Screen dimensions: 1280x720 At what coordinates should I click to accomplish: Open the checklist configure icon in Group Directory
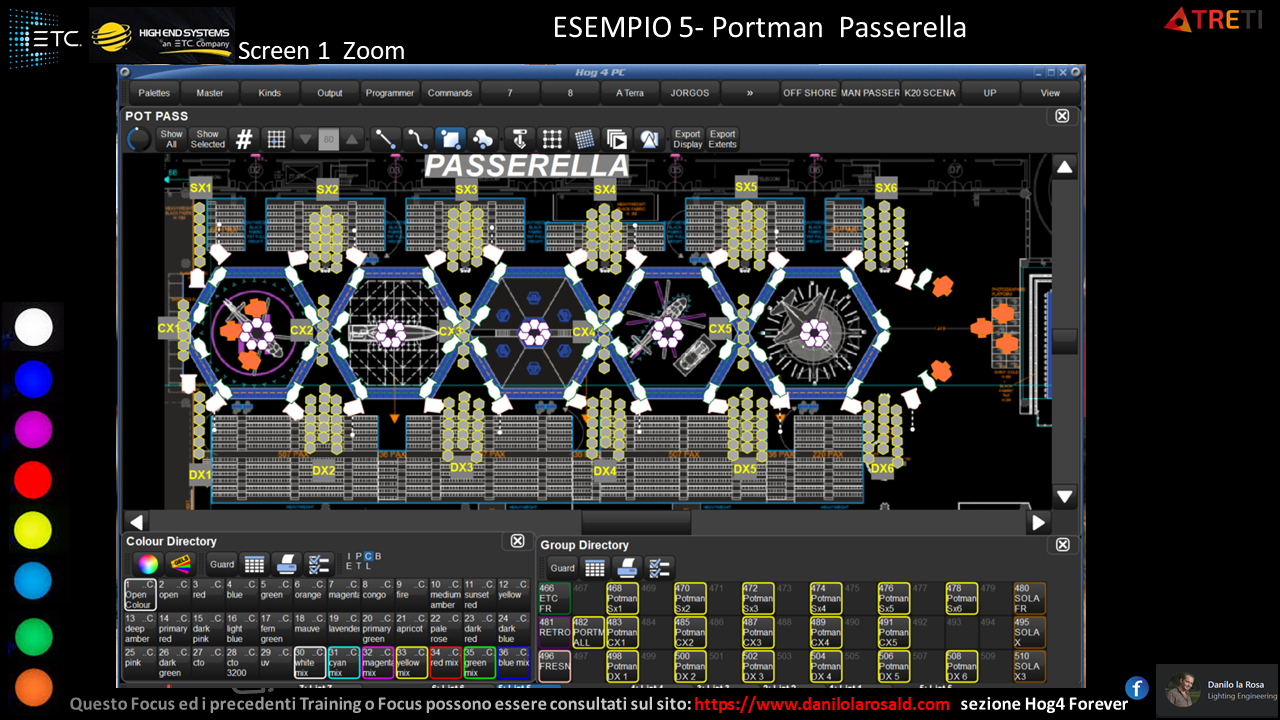click(x=659, y=568)
